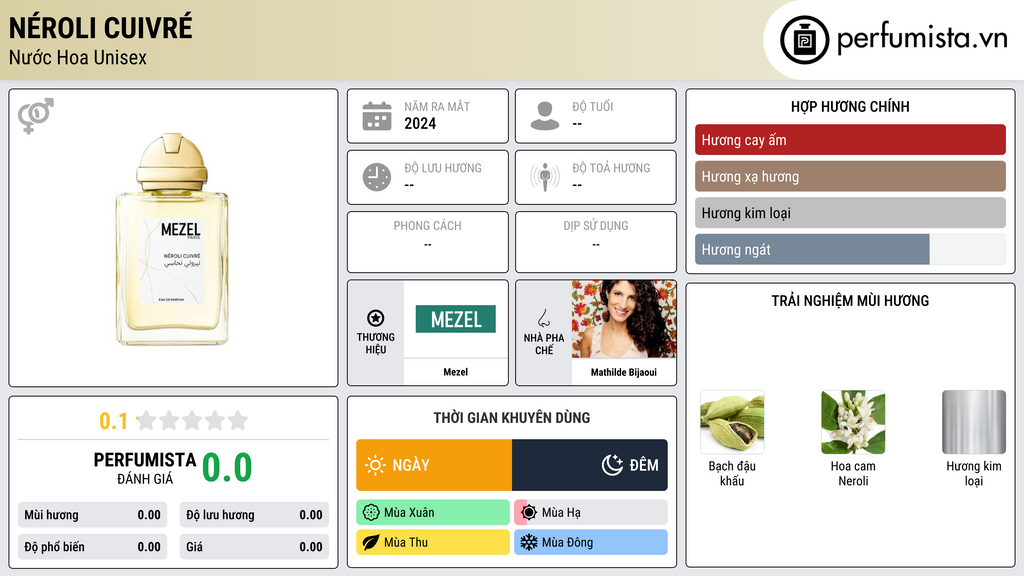
Task: Click the Hương ngát blue-grey bar
Action: 812,249
